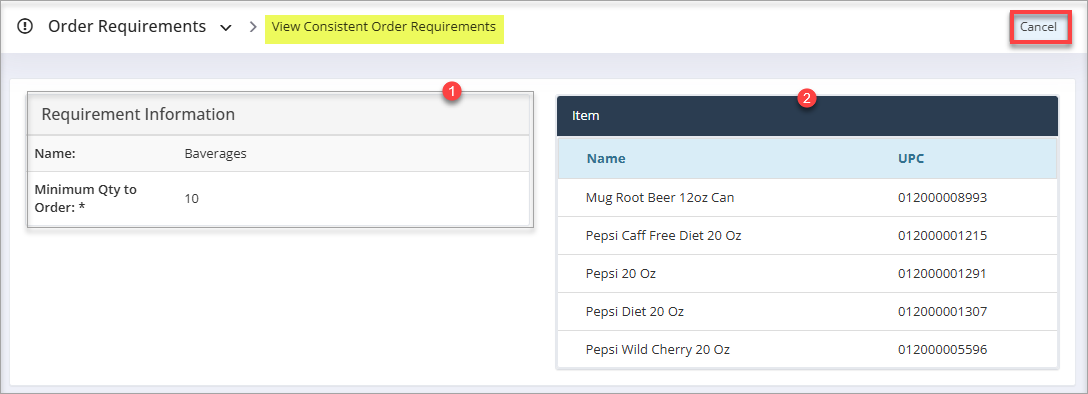Click the Order Requirements title

[x=127, y=26]
